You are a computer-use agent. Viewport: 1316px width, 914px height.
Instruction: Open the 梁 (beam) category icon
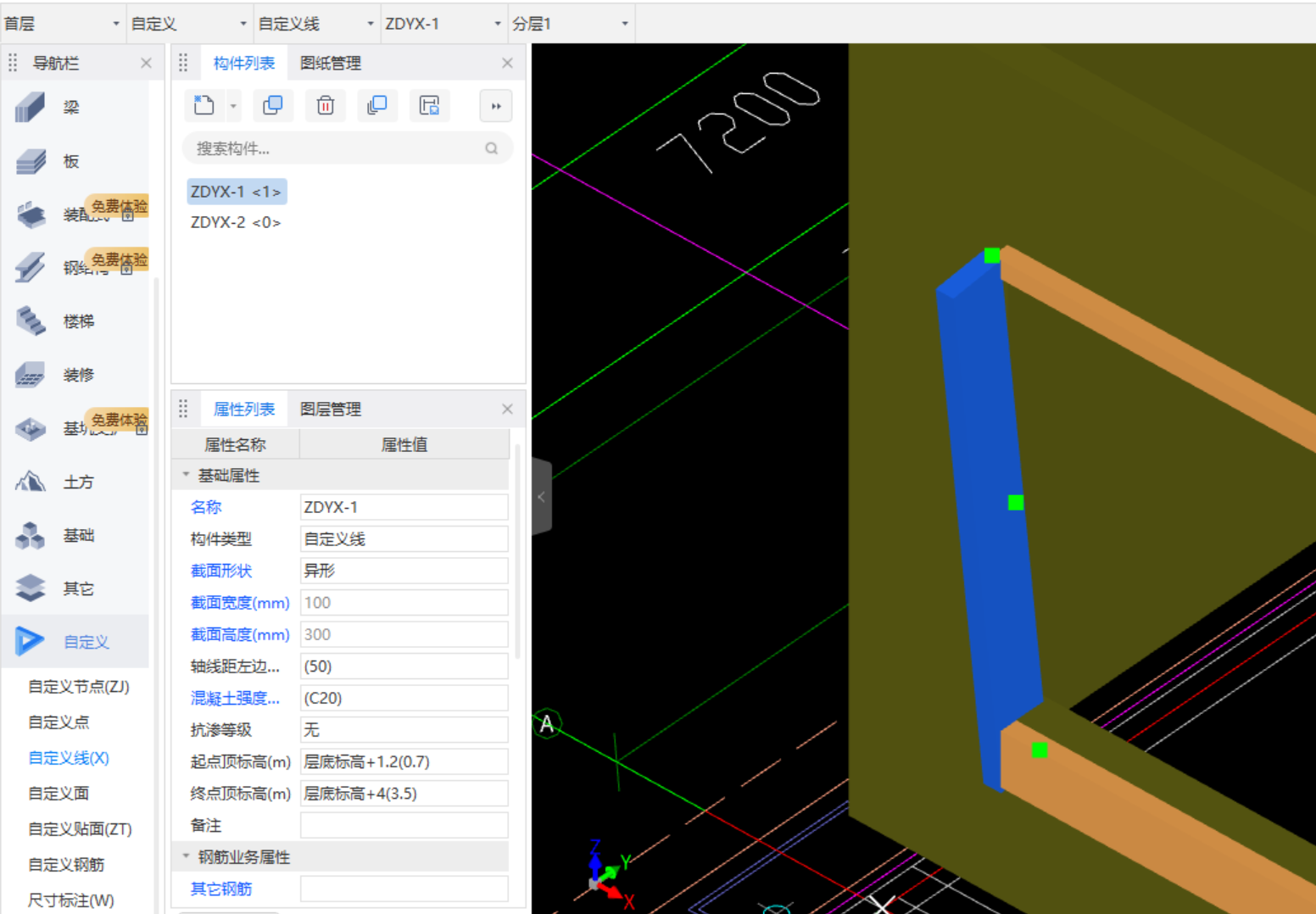(x=31, y=108)
